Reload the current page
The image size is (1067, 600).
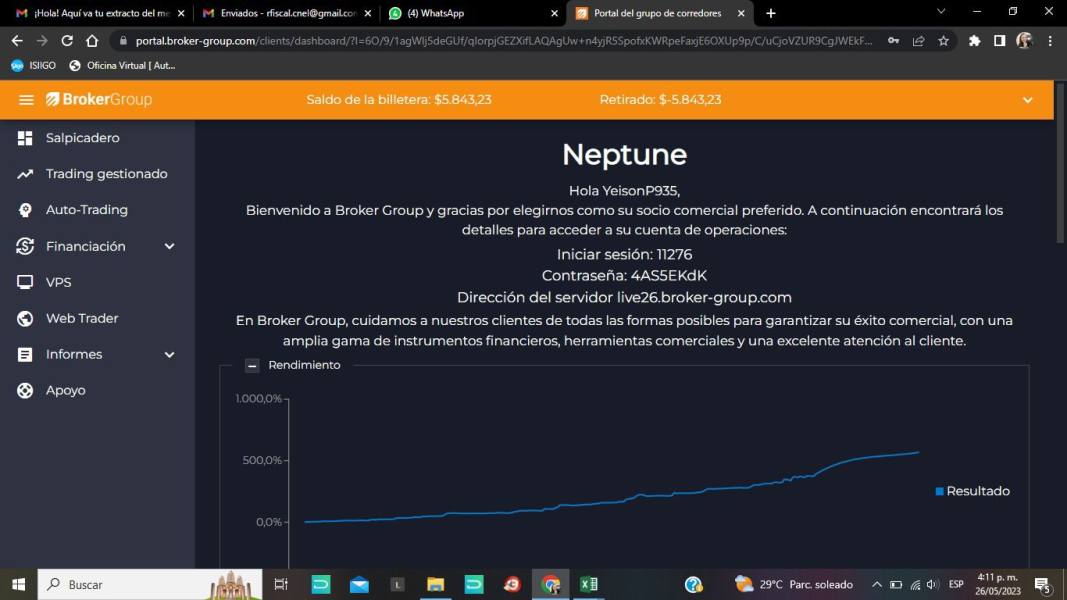[67, 41]
